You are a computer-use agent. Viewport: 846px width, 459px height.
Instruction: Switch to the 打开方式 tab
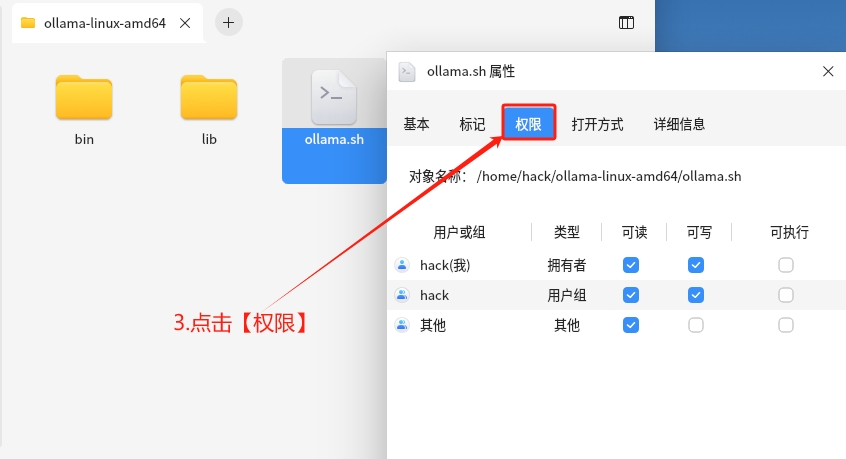point(597,125)
